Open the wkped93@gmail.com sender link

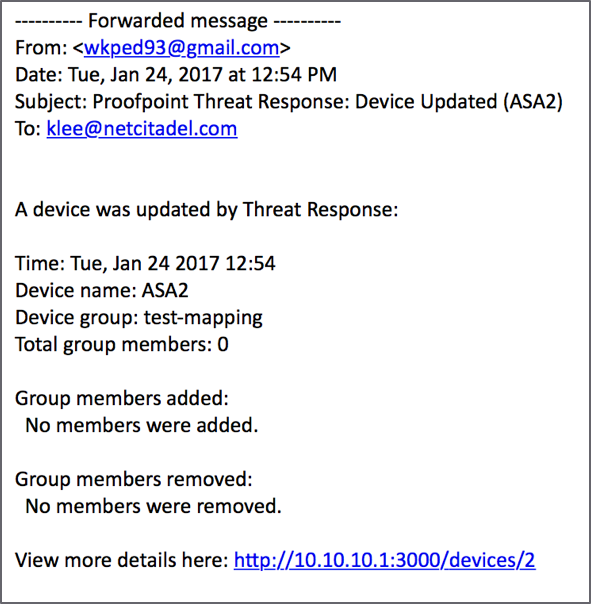click(181, 48)
